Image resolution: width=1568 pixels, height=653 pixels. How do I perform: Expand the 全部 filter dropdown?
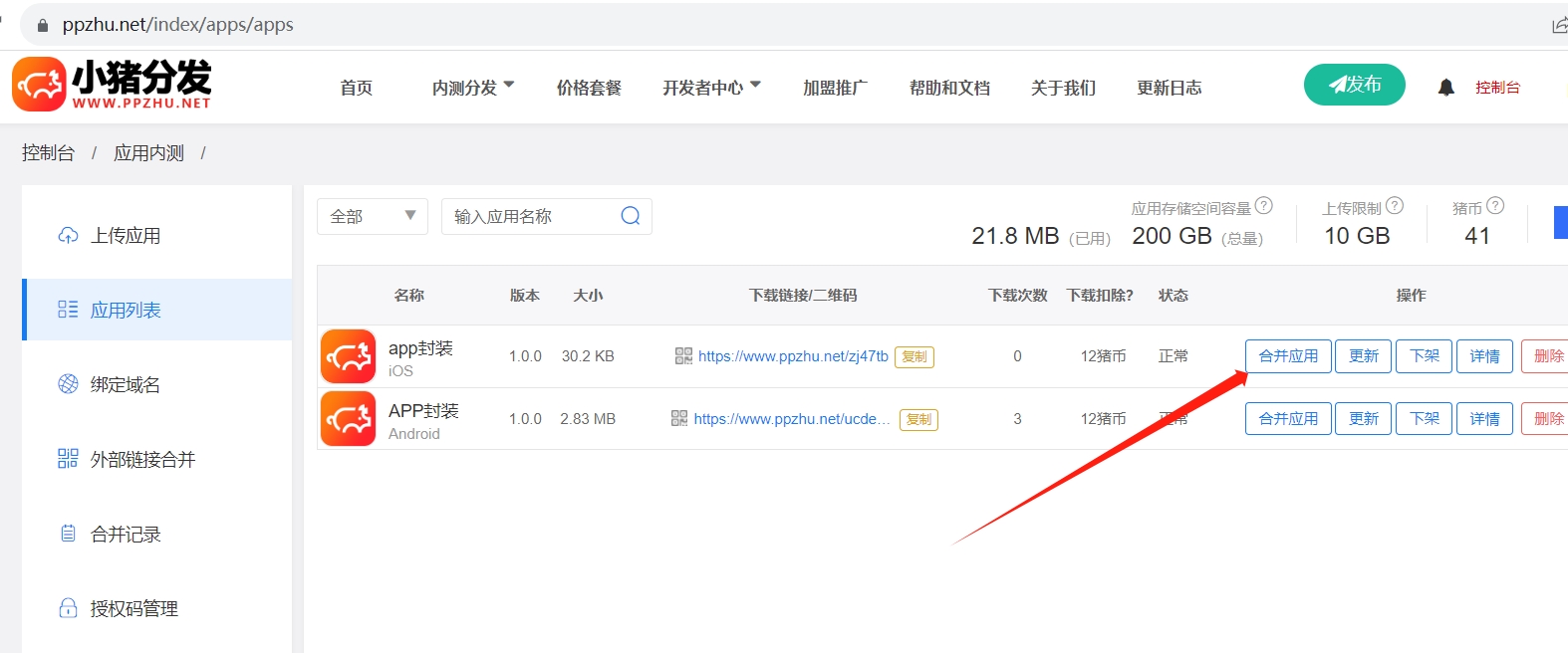click(x=372, y=216)
